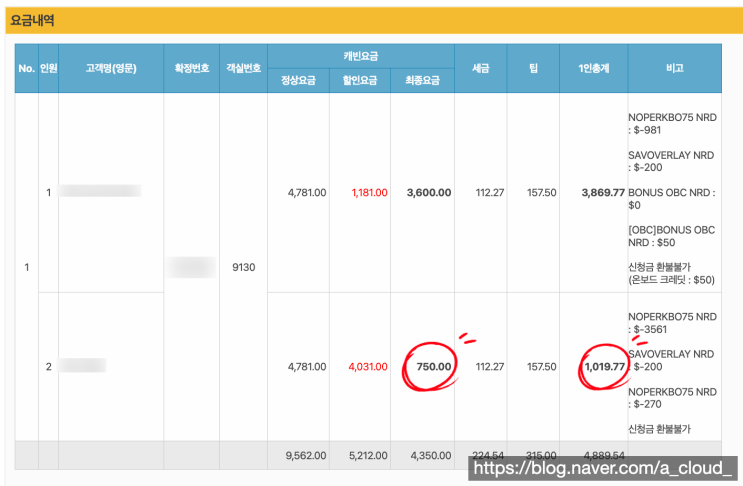
Task: Click the 3,600.00 final fare
Action: 429,192
